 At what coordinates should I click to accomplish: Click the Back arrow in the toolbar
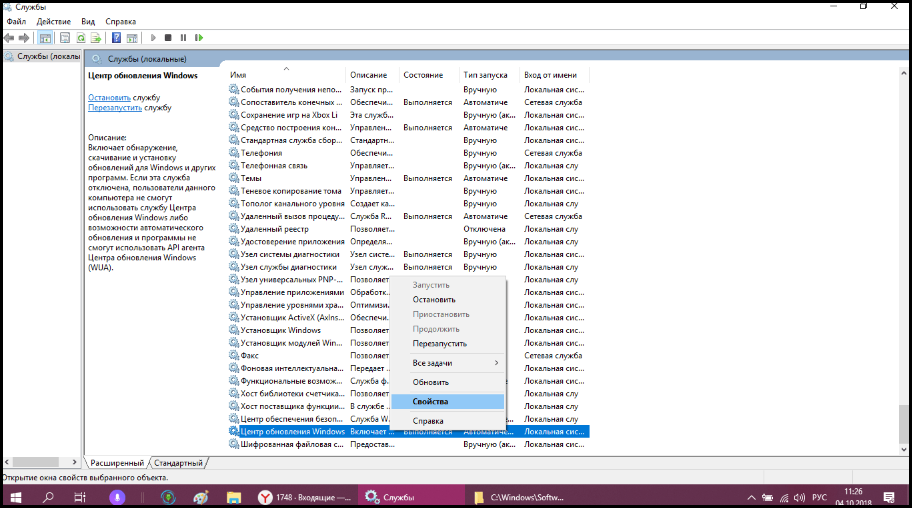(x=9, y=38)
